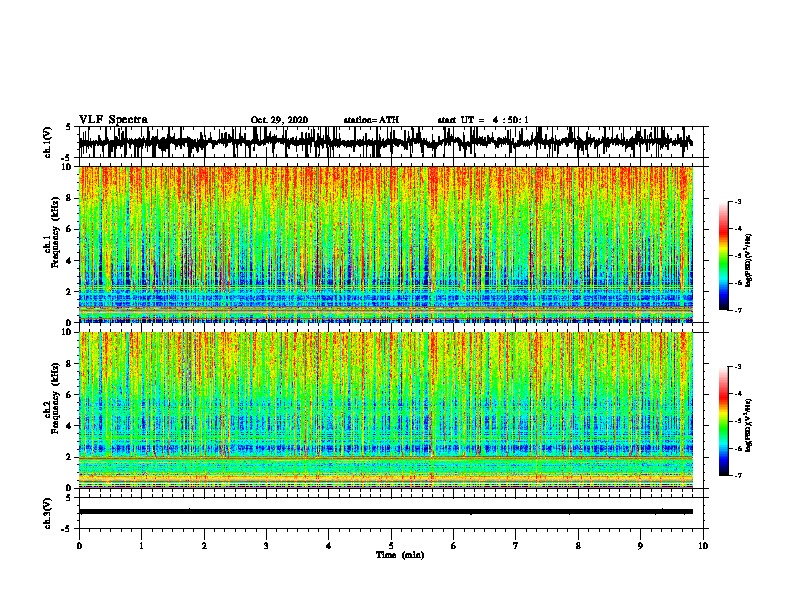Click the time axis tick label "6"

tap(454, 546)
